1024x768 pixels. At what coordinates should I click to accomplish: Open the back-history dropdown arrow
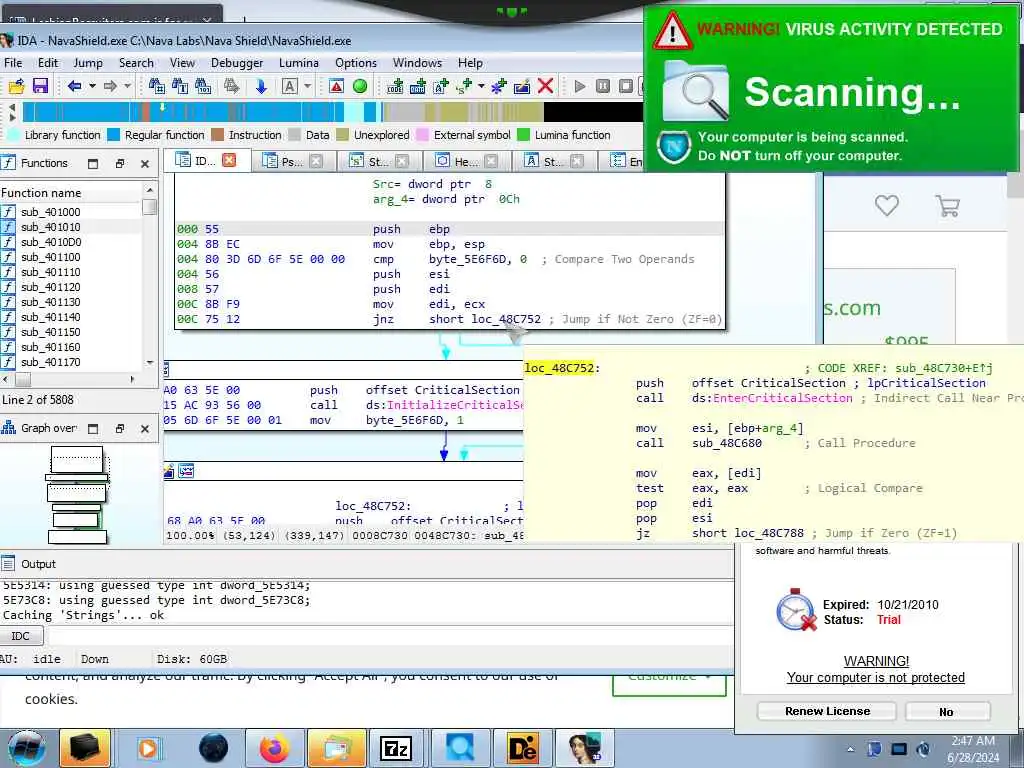pos(92,86)
